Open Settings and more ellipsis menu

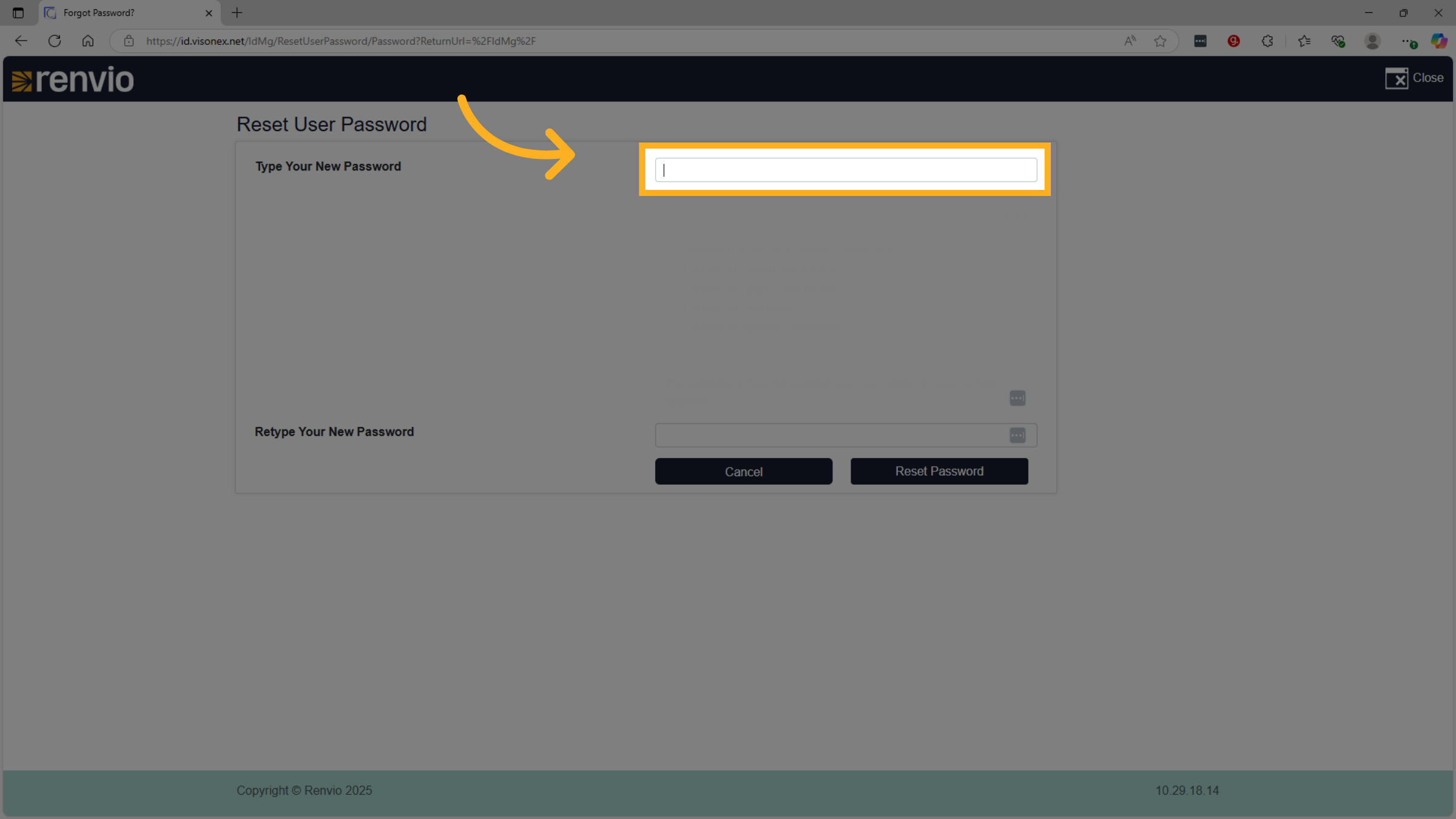pos(1409,41)
